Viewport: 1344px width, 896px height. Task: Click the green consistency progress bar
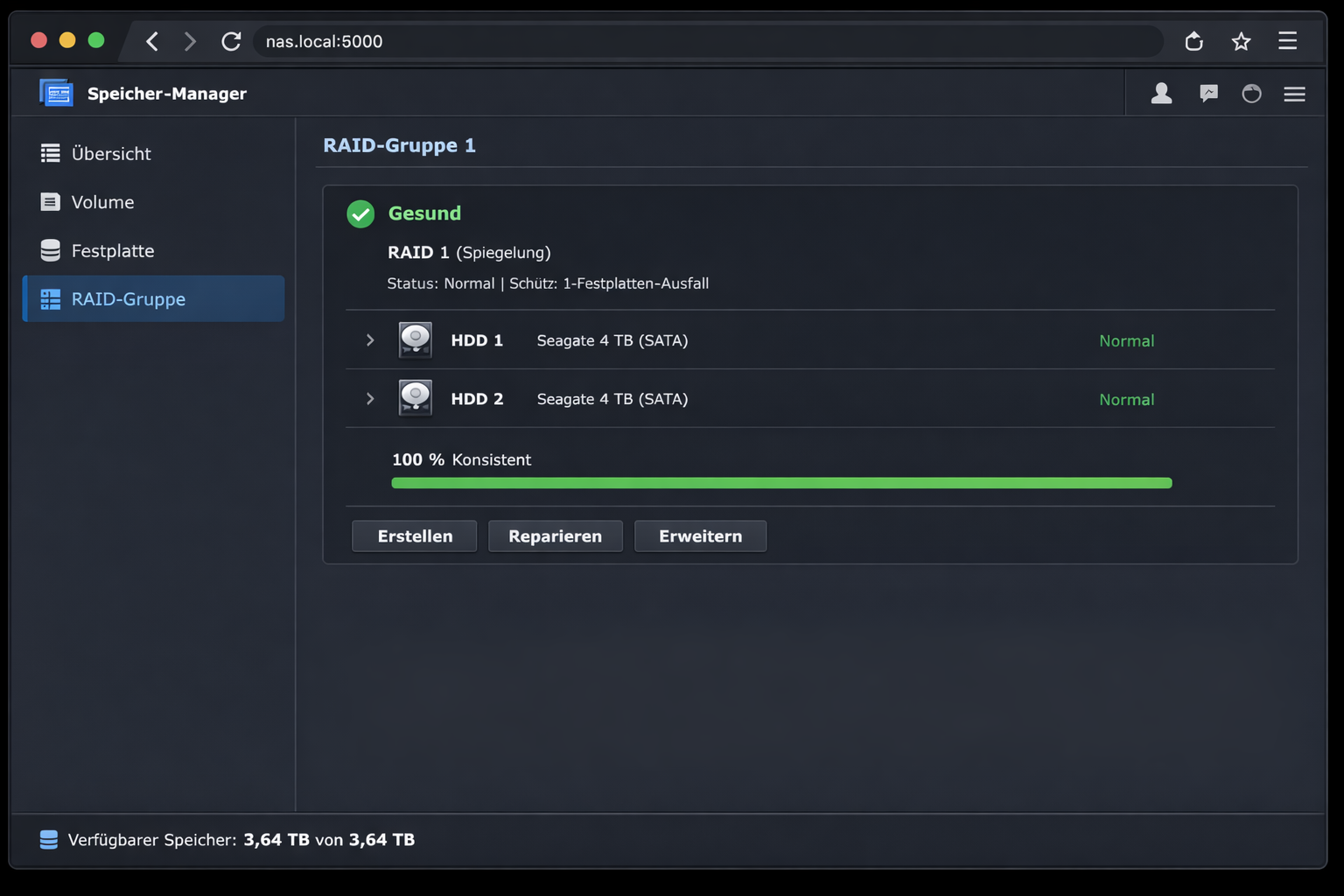(x=780, y=482)
